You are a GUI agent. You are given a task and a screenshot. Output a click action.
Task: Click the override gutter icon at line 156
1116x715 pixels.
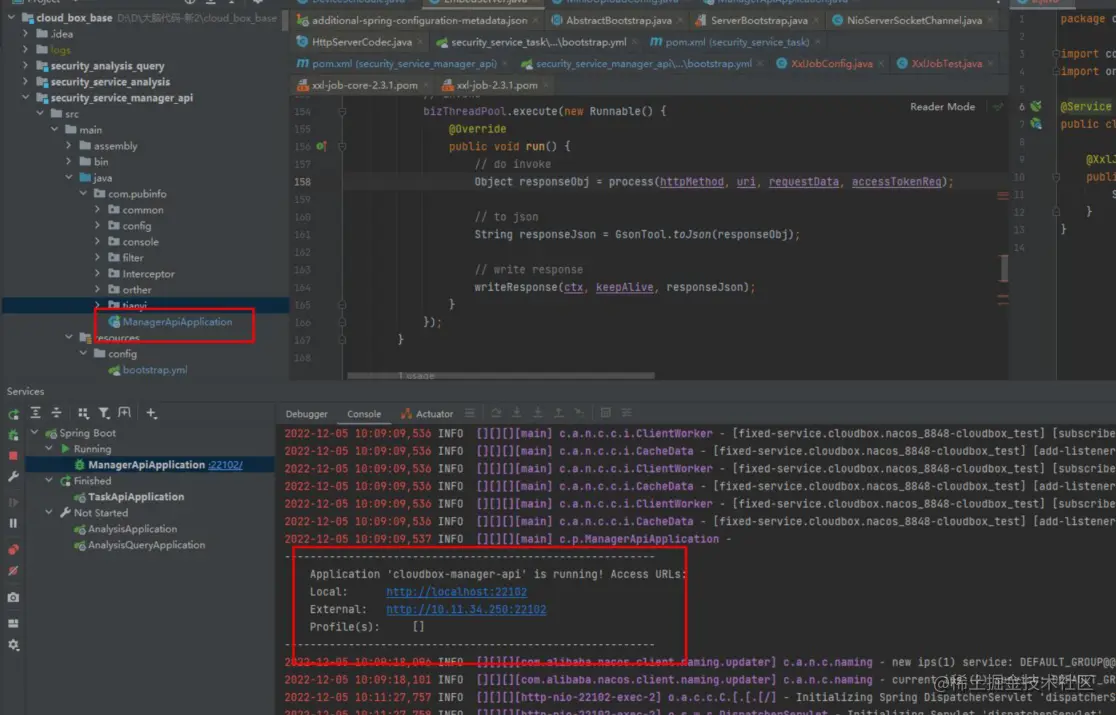[x=322, y=147]
